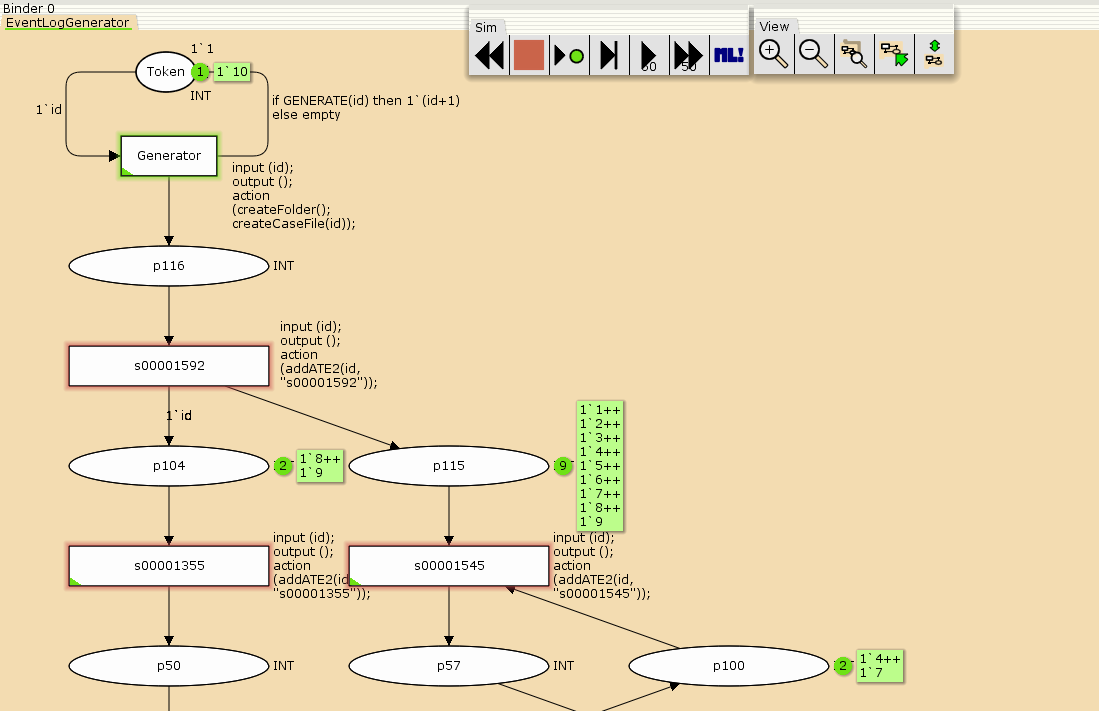Click the s00001545 code segment text
The width and height of the screenshot is (1099, 711).
601,566
